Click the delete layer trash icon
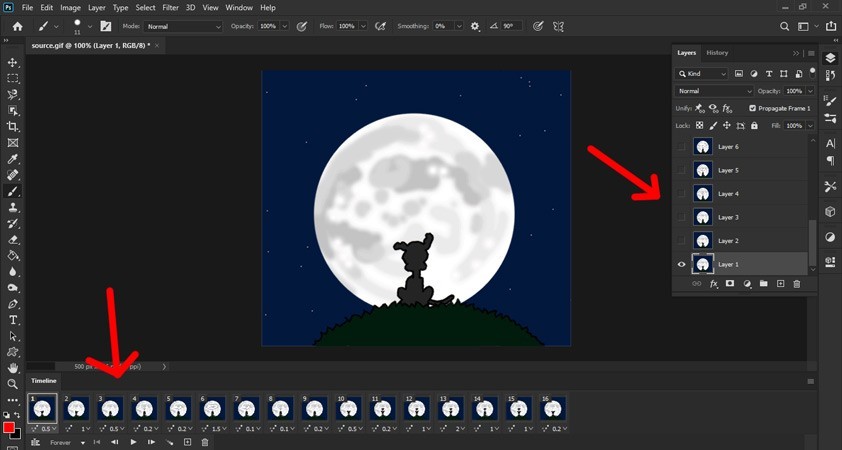The height and width of the screenshot is (450, 842). point(797,284)
